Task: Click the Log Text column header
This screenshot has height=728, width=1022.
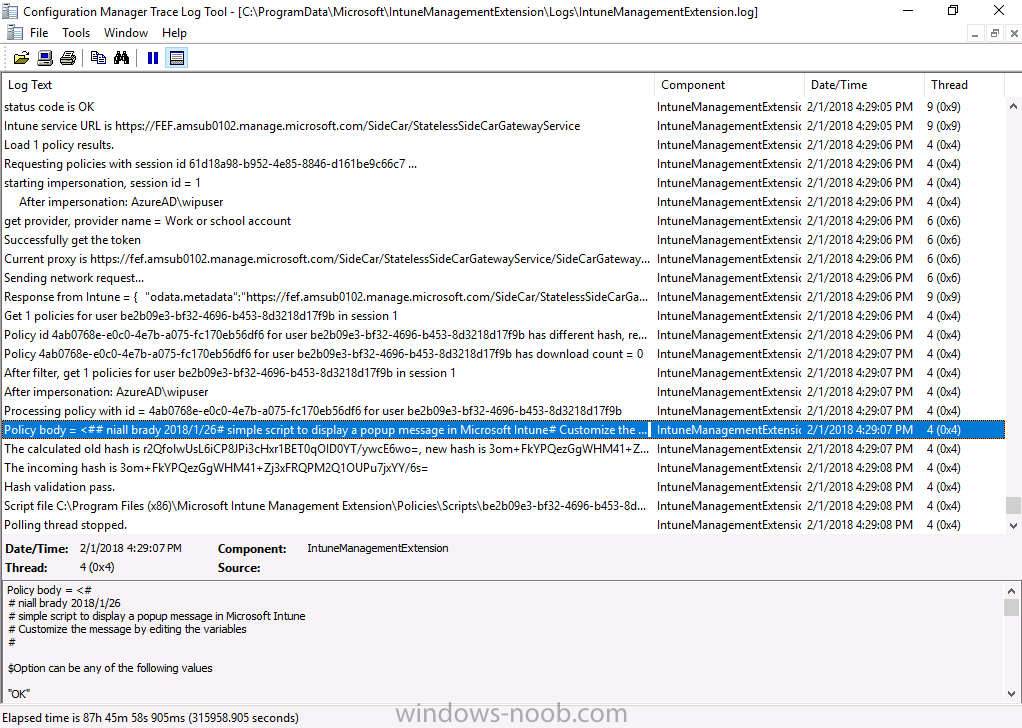Action: 328,85
